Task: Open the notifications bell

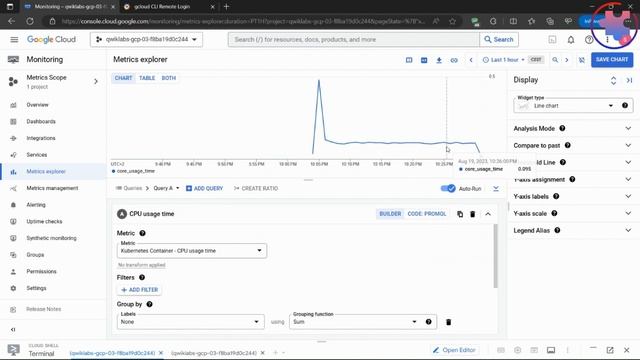Action: click(571, 40)
